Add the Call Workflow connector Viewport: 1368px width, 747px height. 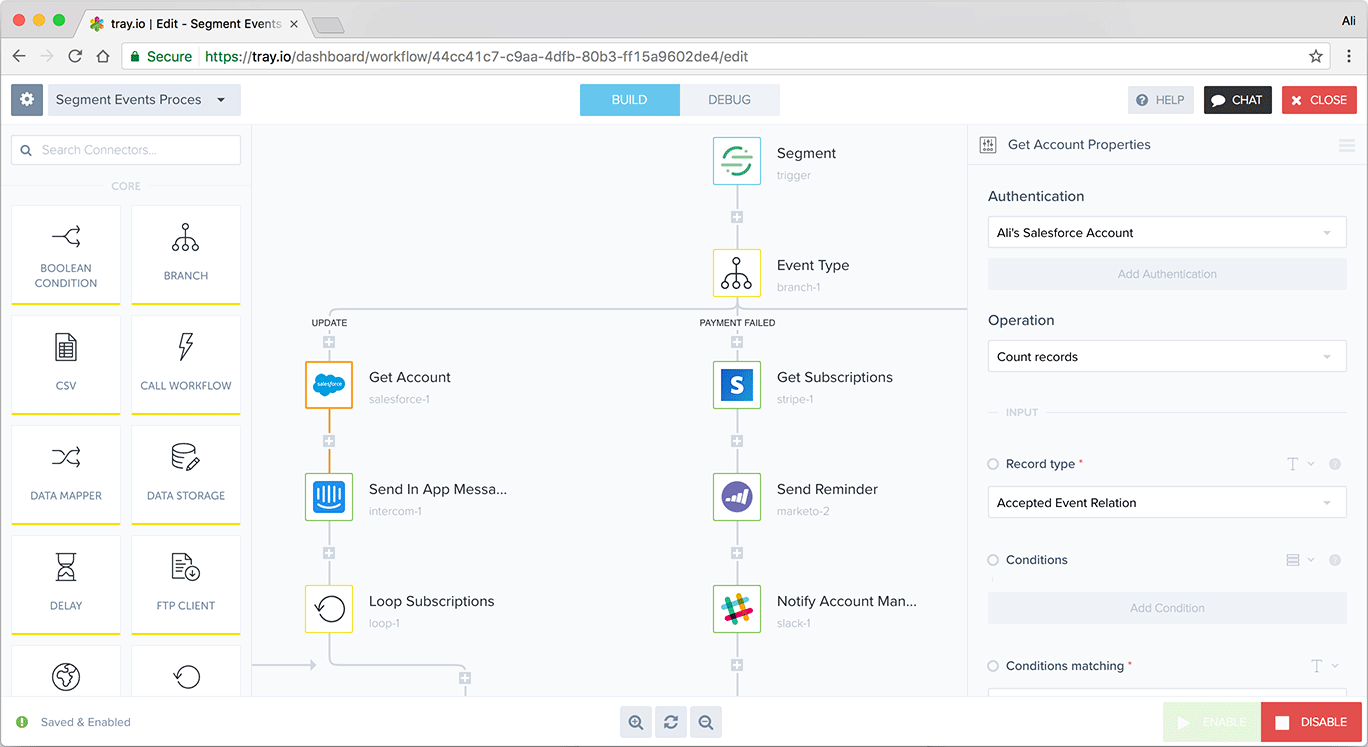pos(186,365)
